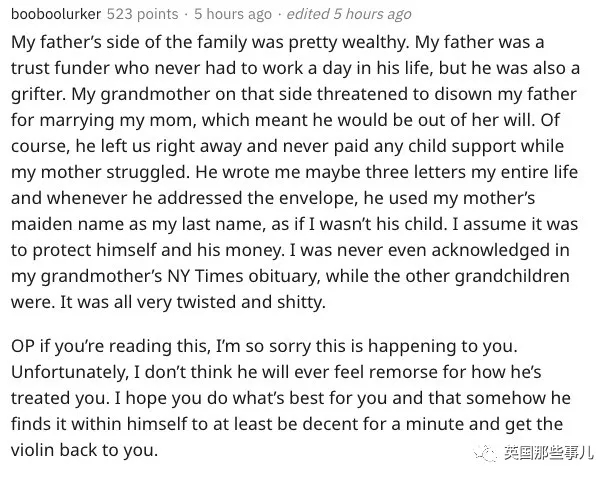The width and height of the screenshot is (613, 479).
Task: Click the OP text starting second paragraph
Action: tap(23, 346)
